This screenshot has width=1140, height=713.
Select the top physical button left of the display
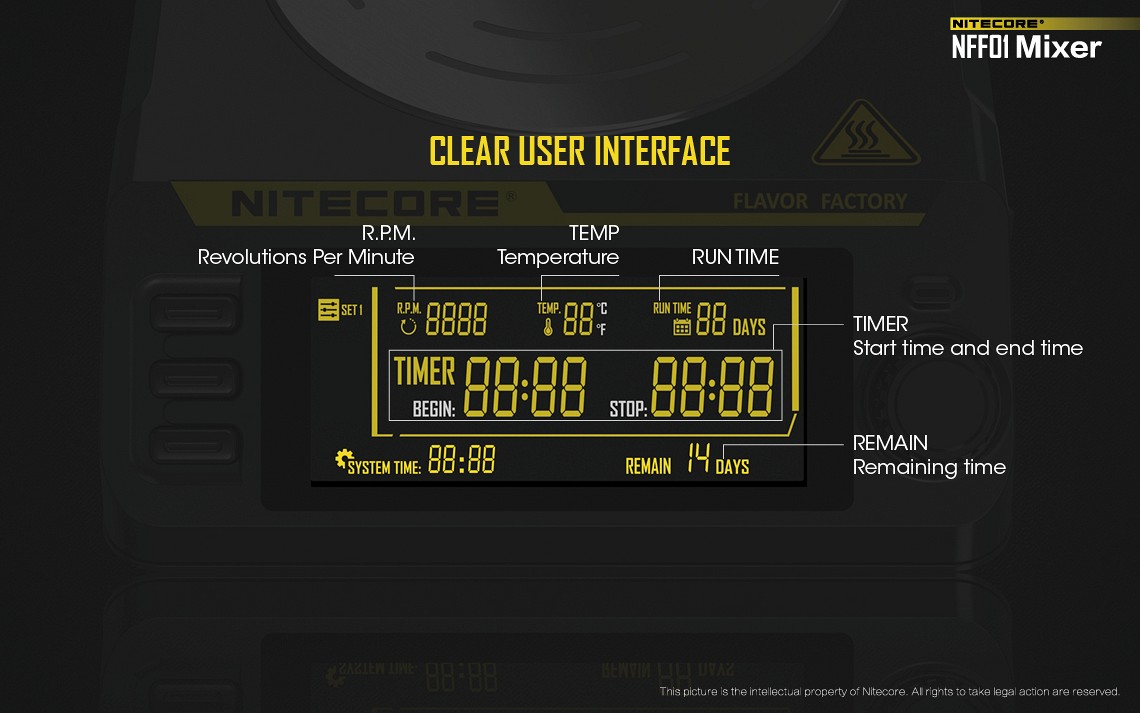pyautogui.click(x=195, y=314)
